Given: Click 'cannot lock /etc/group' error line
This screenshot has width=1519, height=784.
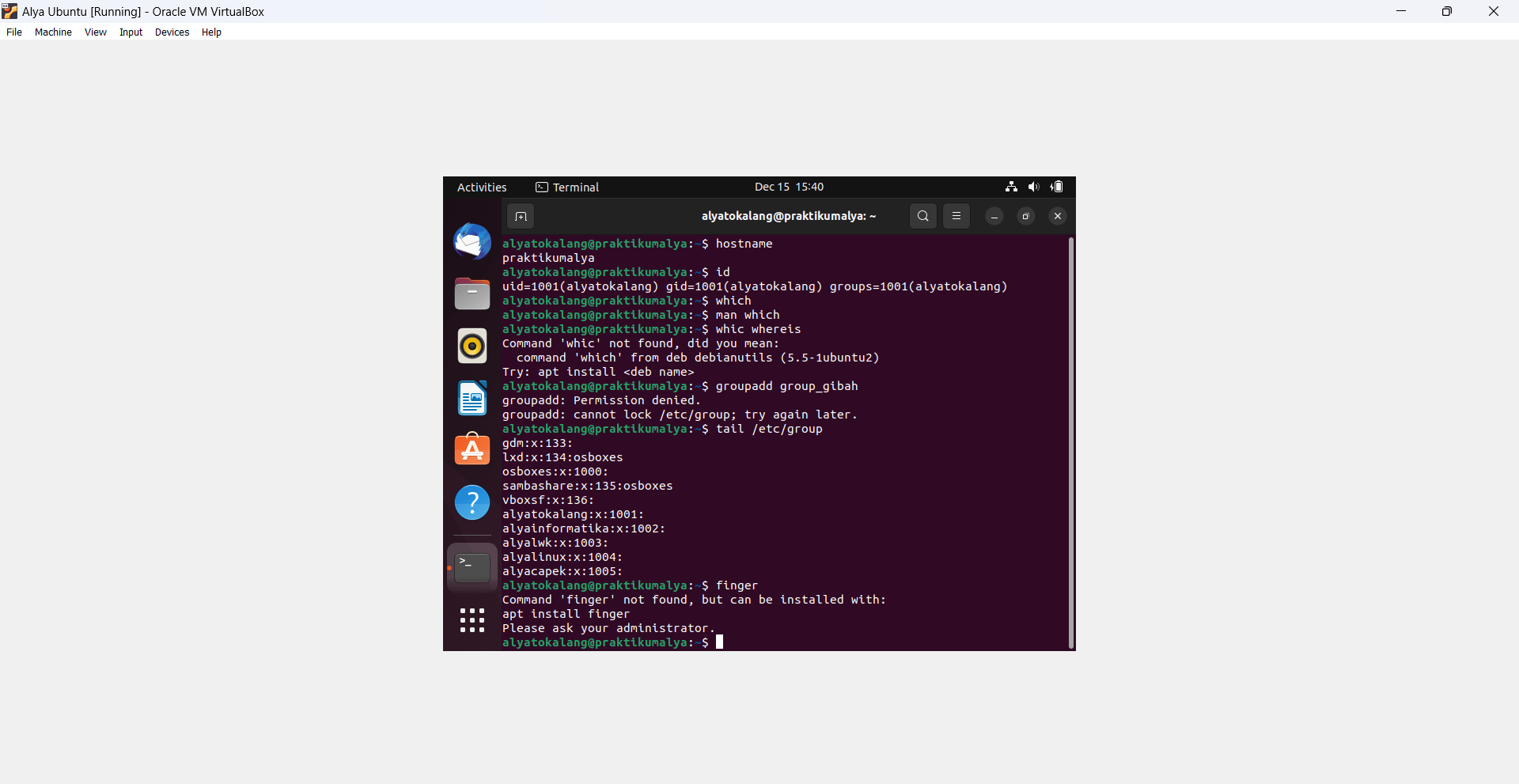Looking at the screenshot, I should (680, 415).
